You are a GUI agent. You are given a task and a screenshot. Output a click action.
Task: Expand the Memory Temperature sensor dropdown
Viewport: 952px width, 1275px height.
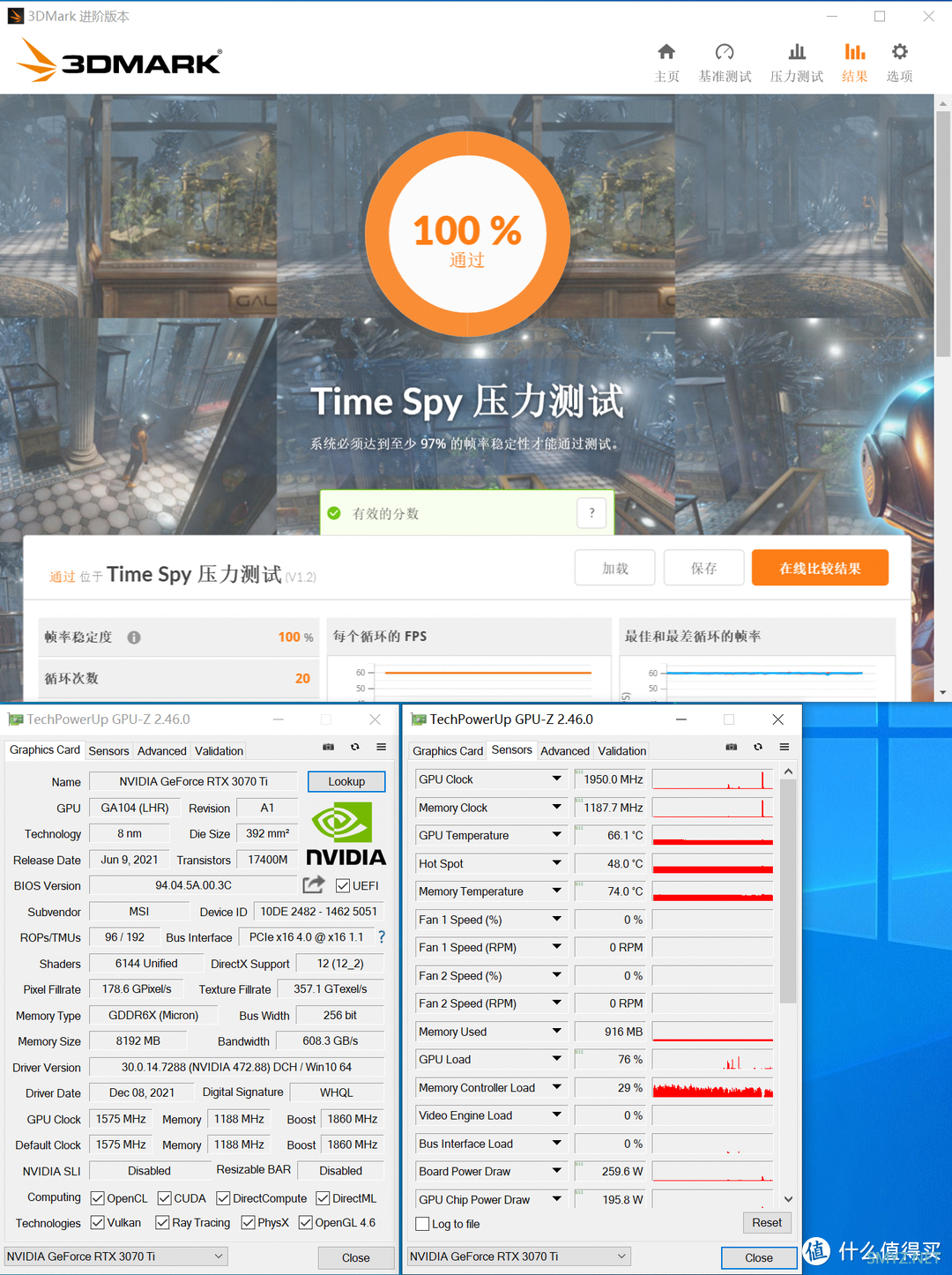(x=557, y=891)
